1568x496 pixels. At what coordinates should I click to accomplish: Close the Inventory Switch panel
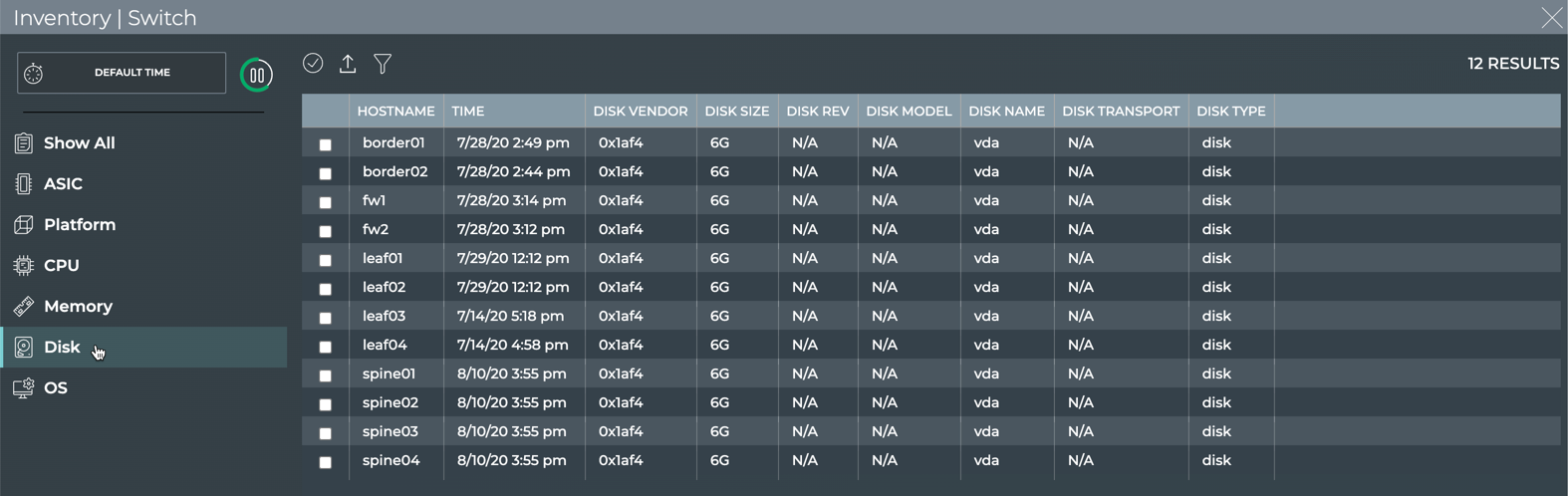pos(1551,18)
